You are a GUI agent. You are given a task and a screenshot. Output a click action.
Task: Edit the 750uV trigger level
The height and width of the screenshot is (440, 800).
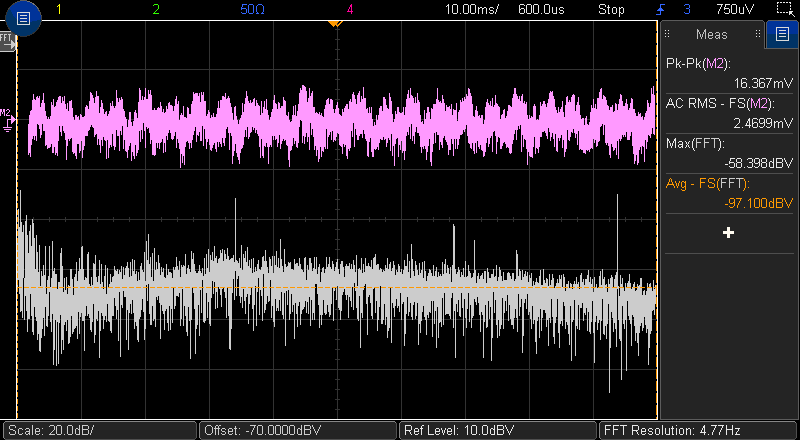pos(735,9)
